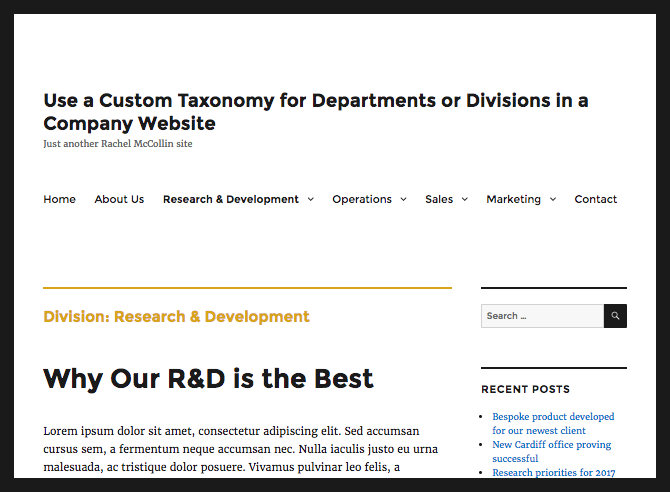The image size is (670, 492).
Task: Expand the Marketing submenu chevron
Action: 553,199
